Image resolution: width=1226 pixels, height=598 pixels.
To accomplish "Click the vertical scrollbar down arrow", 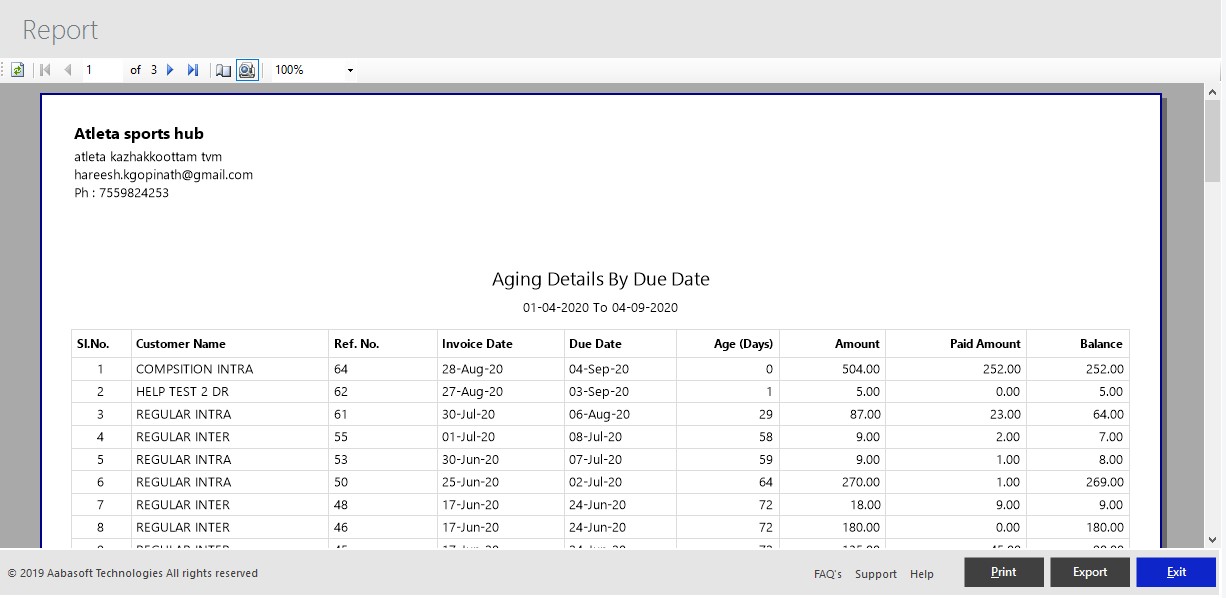I will pos(1213,540).
